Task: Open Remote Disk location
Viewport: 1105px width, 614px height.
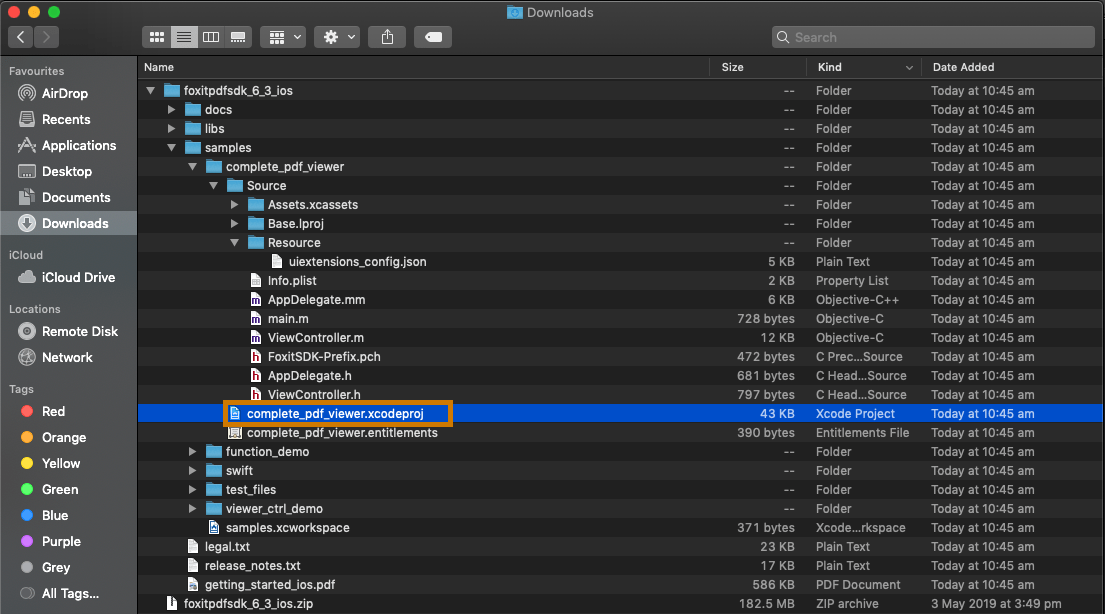Action: click(x=68, y=331)
